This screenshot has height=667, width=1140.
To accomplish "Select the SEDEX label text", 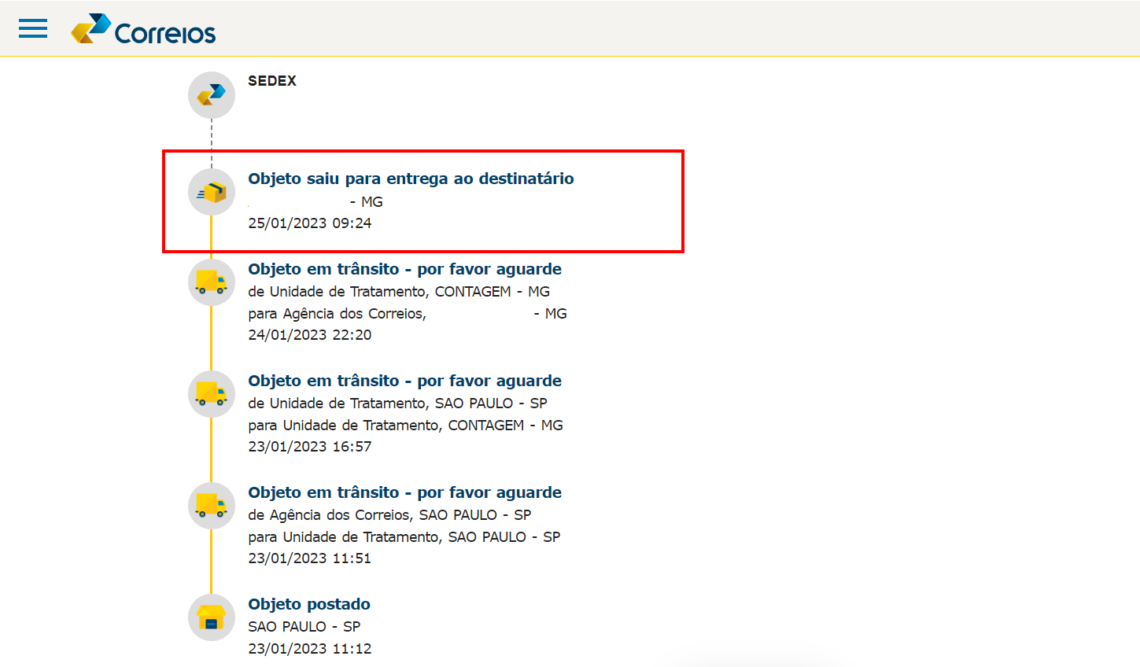I will point(272,81).
